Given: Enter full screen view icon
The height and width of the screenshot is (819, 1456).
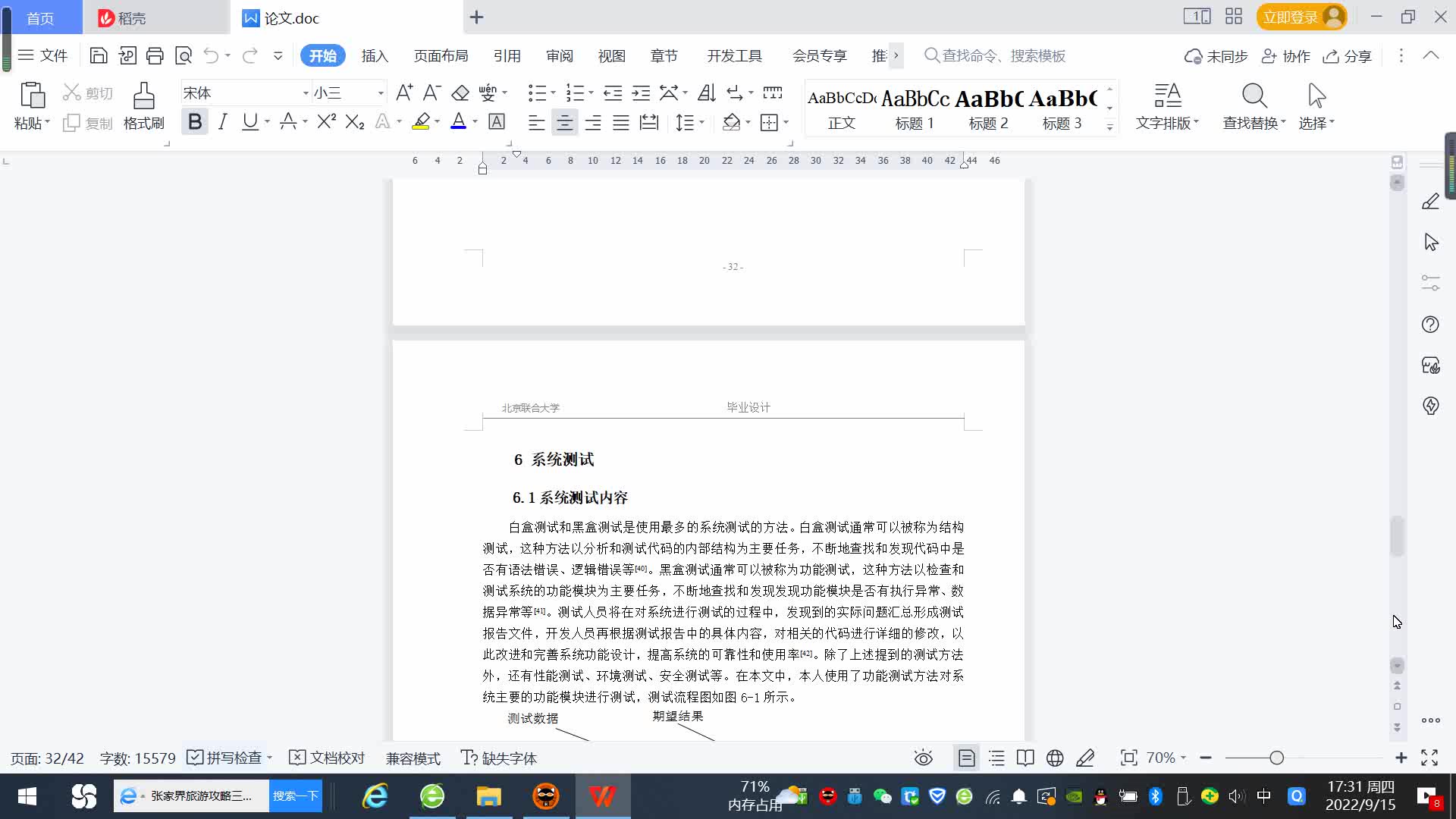Looking at the screenshot, I should 1429,758.
